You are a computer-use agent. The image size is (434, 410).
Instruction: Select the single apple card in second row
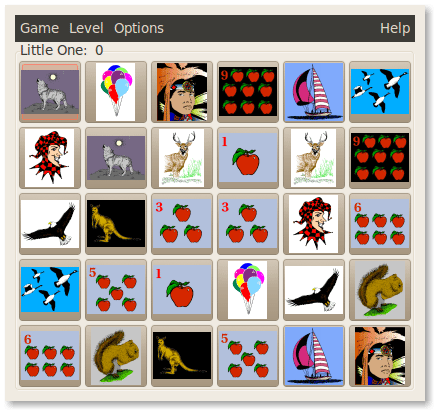click(x=248, y=158)
